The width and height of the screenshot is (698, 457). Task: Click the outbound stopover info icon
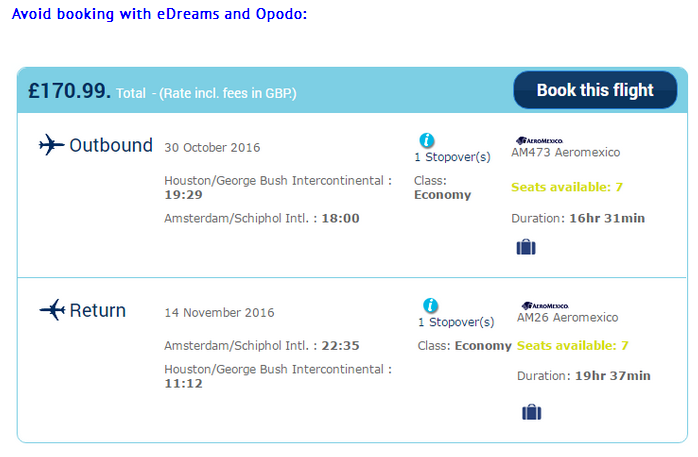427,140
